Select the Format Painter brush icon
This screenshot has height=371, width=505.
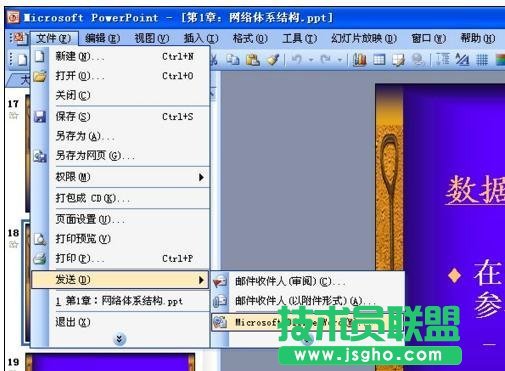pos(273,60)
